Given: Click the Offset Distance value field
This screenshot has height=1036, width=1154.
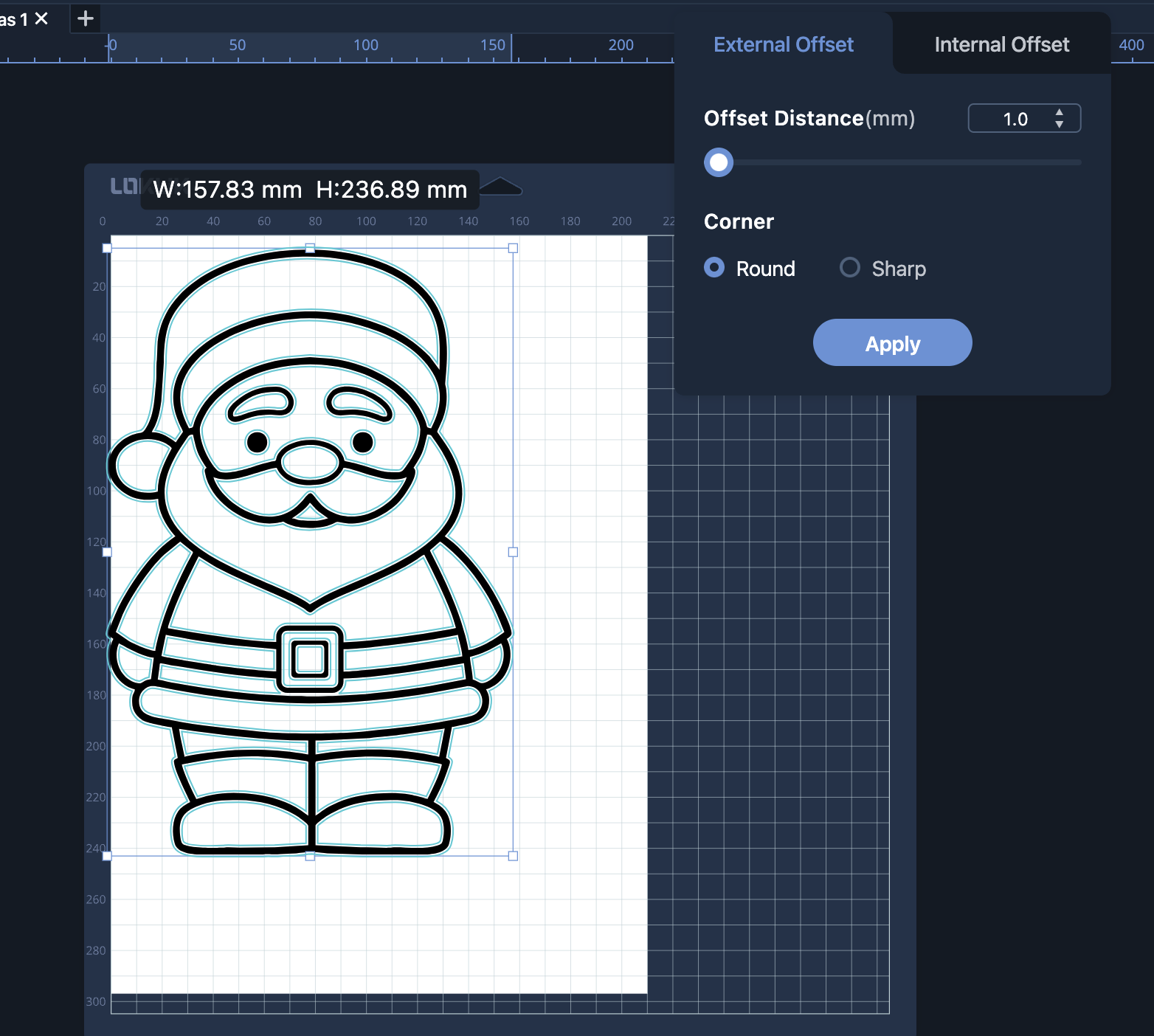Looking at the screenshot, I should (x=1014, y=119).
